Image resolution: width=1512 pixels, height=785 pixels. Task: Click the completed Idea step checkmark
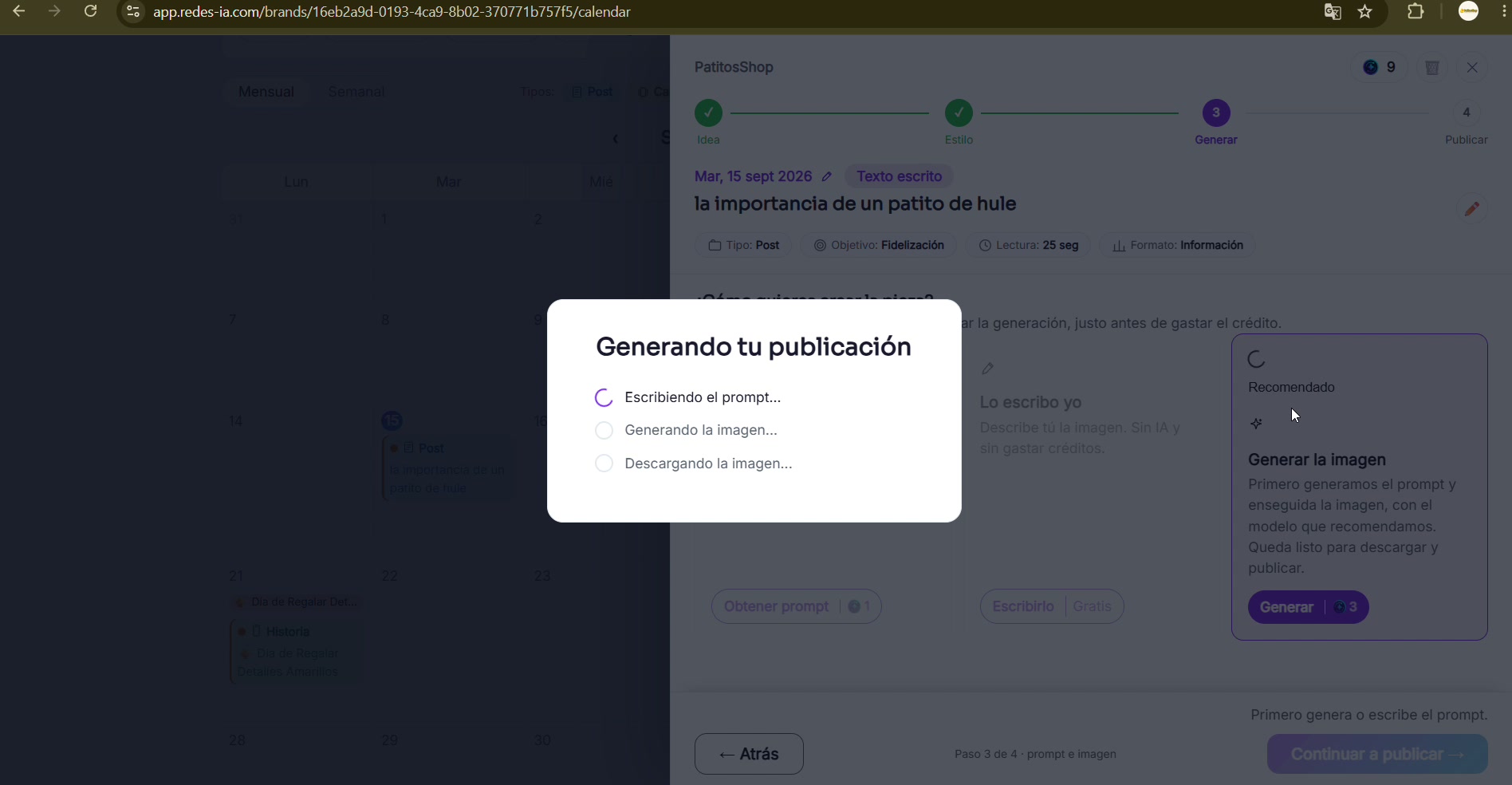pyautogui.click(x=708, y=113)
